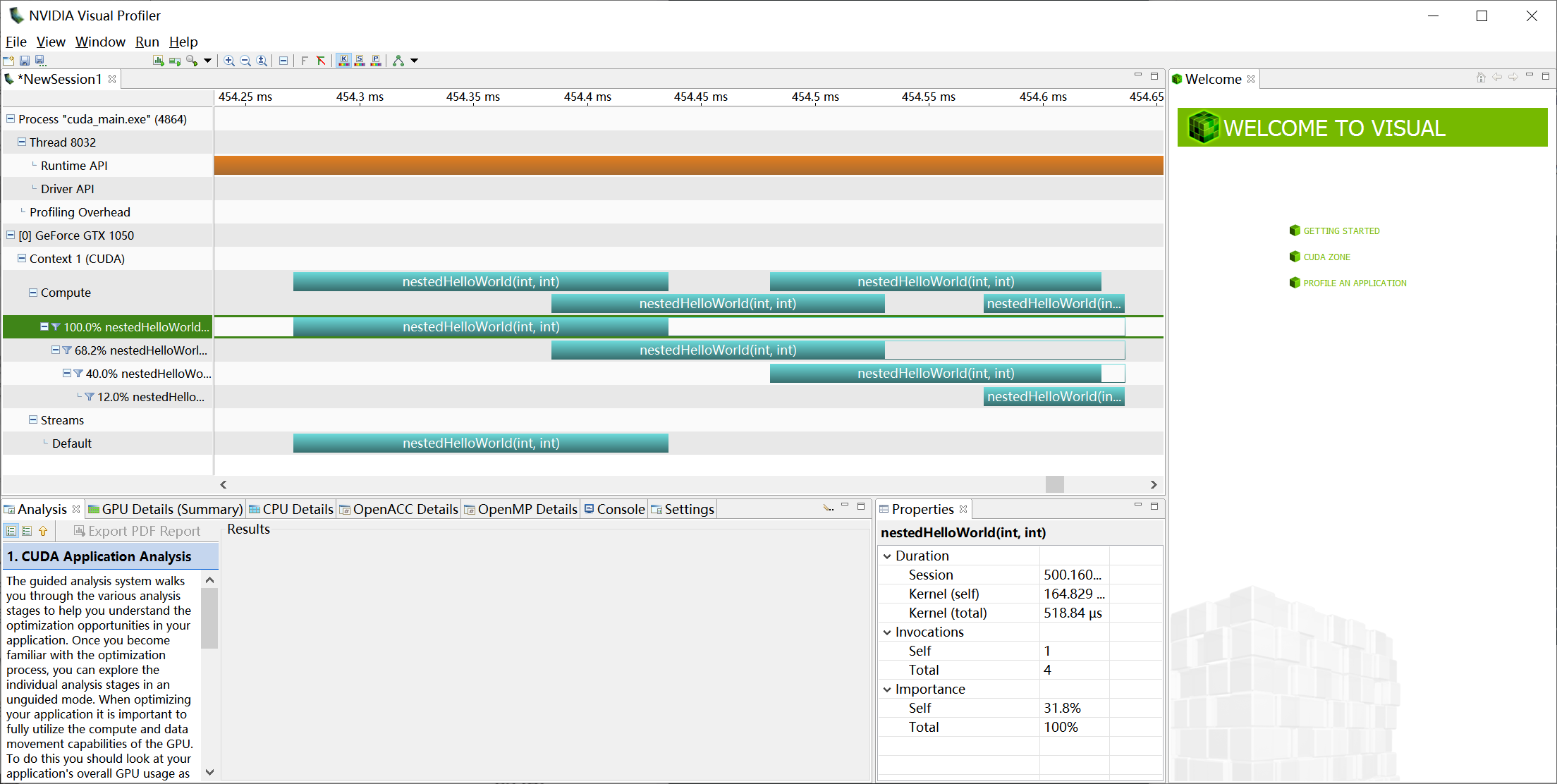Toggle unguided analysis mode icon

pyautogui.click(x=27, y=531)
